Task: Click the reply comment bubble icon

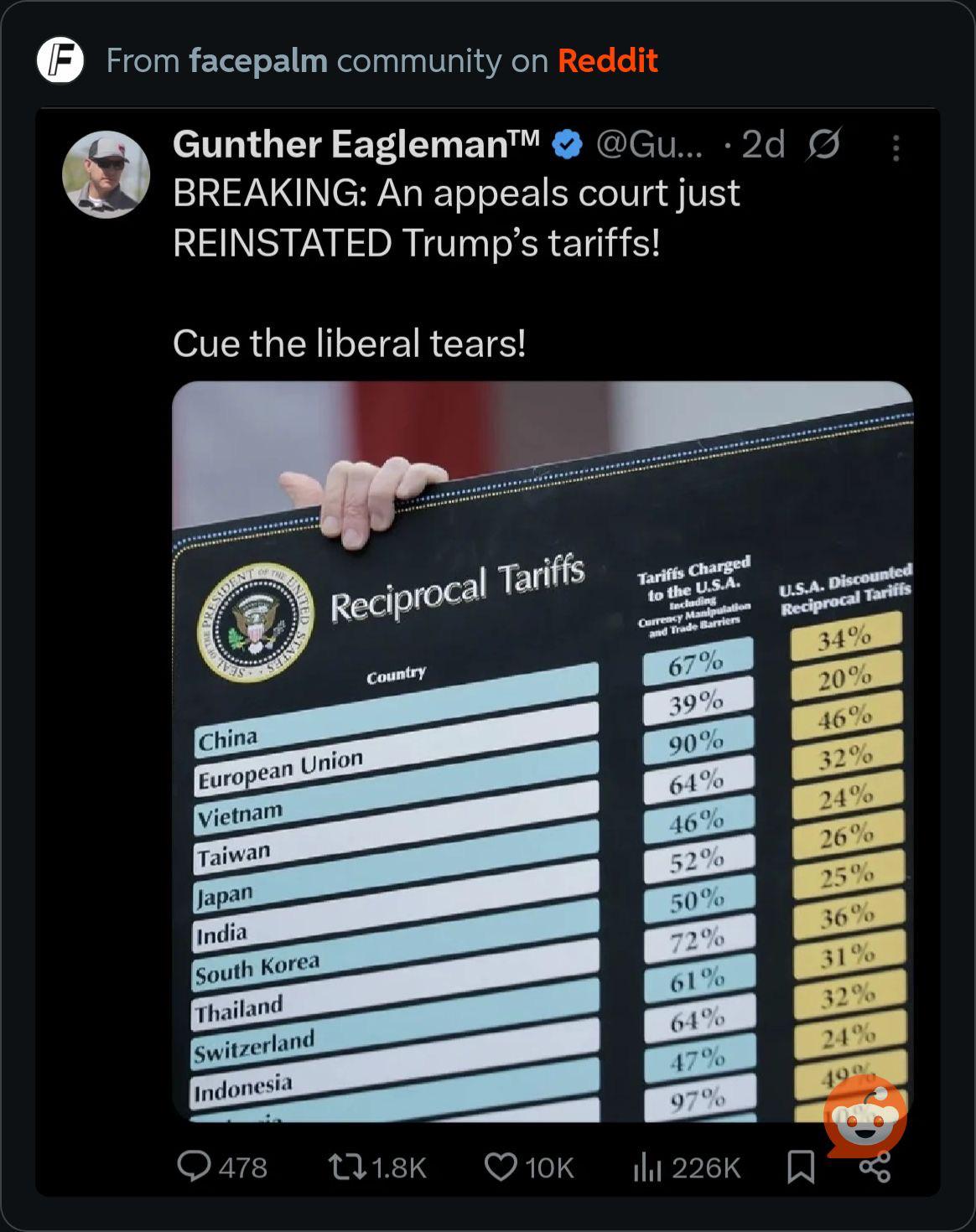Action: 194,1166
